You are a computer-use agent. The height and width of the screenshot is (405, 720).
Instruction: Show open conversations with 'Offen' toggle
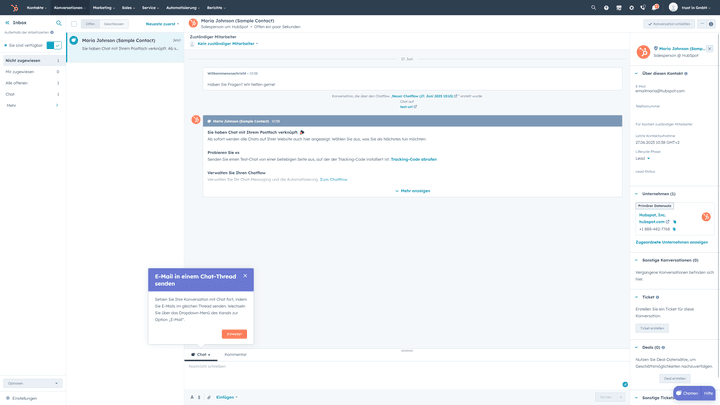(x=90, y=24)
